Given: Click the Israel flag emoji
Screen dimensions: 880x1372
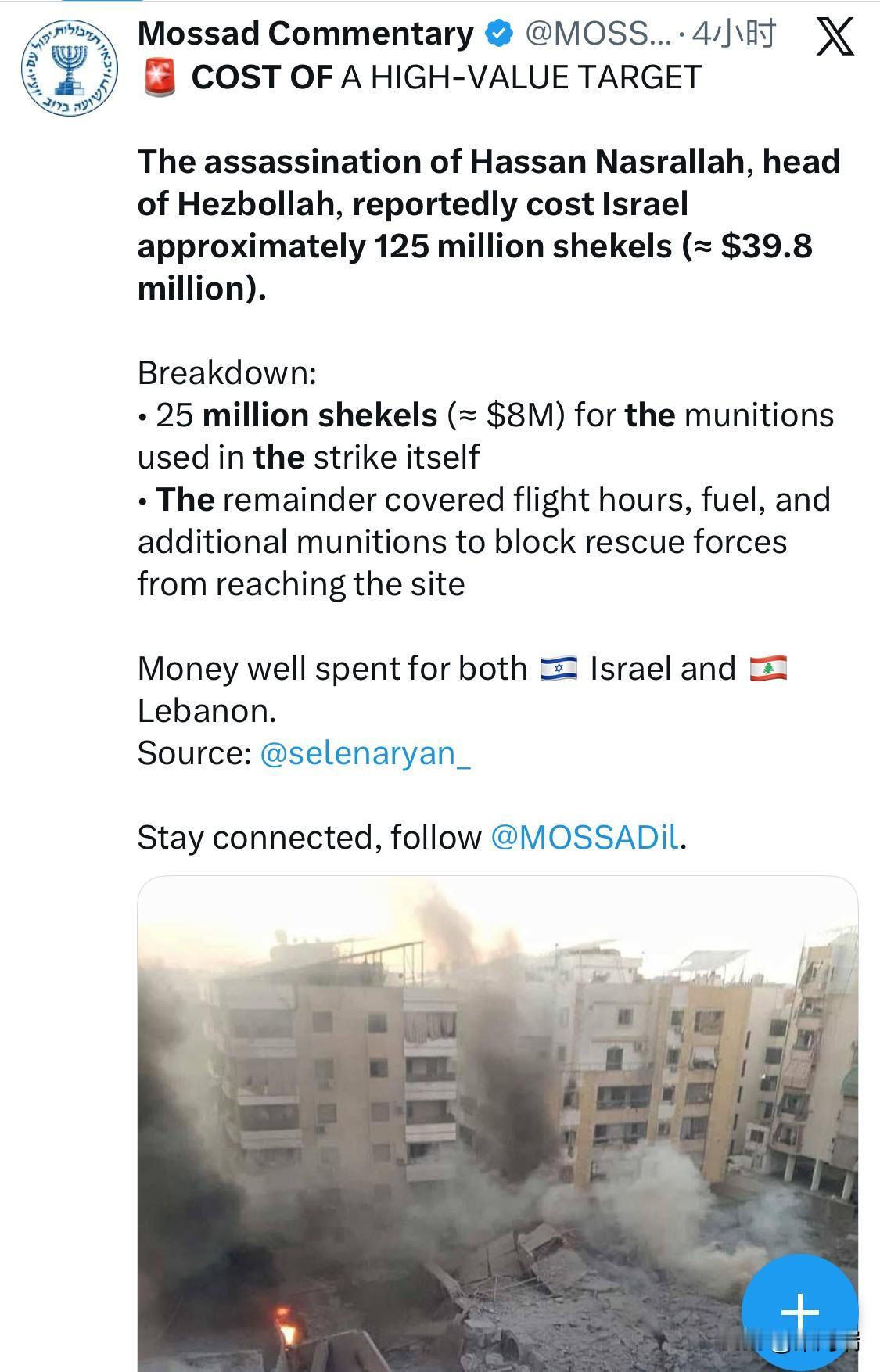Looking at the screenshot, I should click(x=559, y=669).
